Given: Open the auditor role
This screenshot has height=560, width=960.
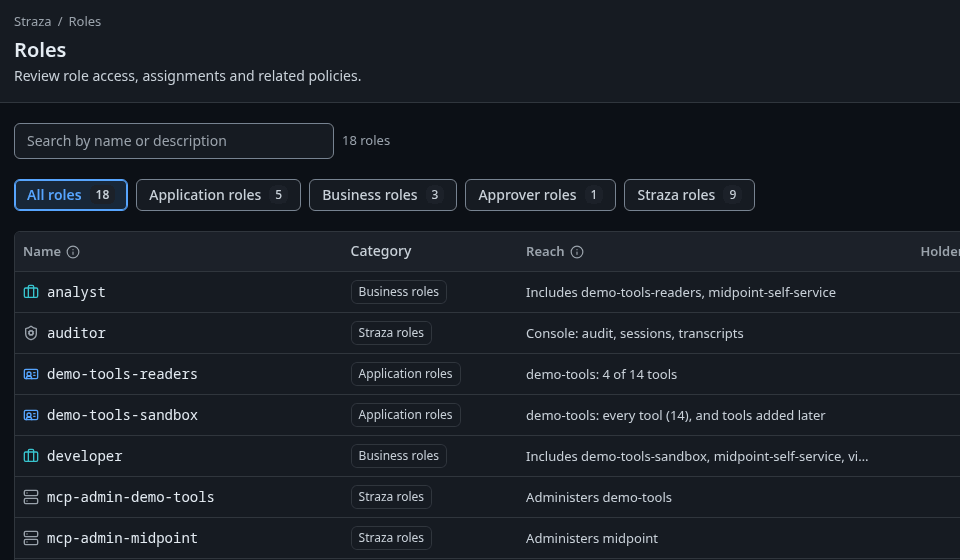Looking at the screenshot, I should point(76,333).
